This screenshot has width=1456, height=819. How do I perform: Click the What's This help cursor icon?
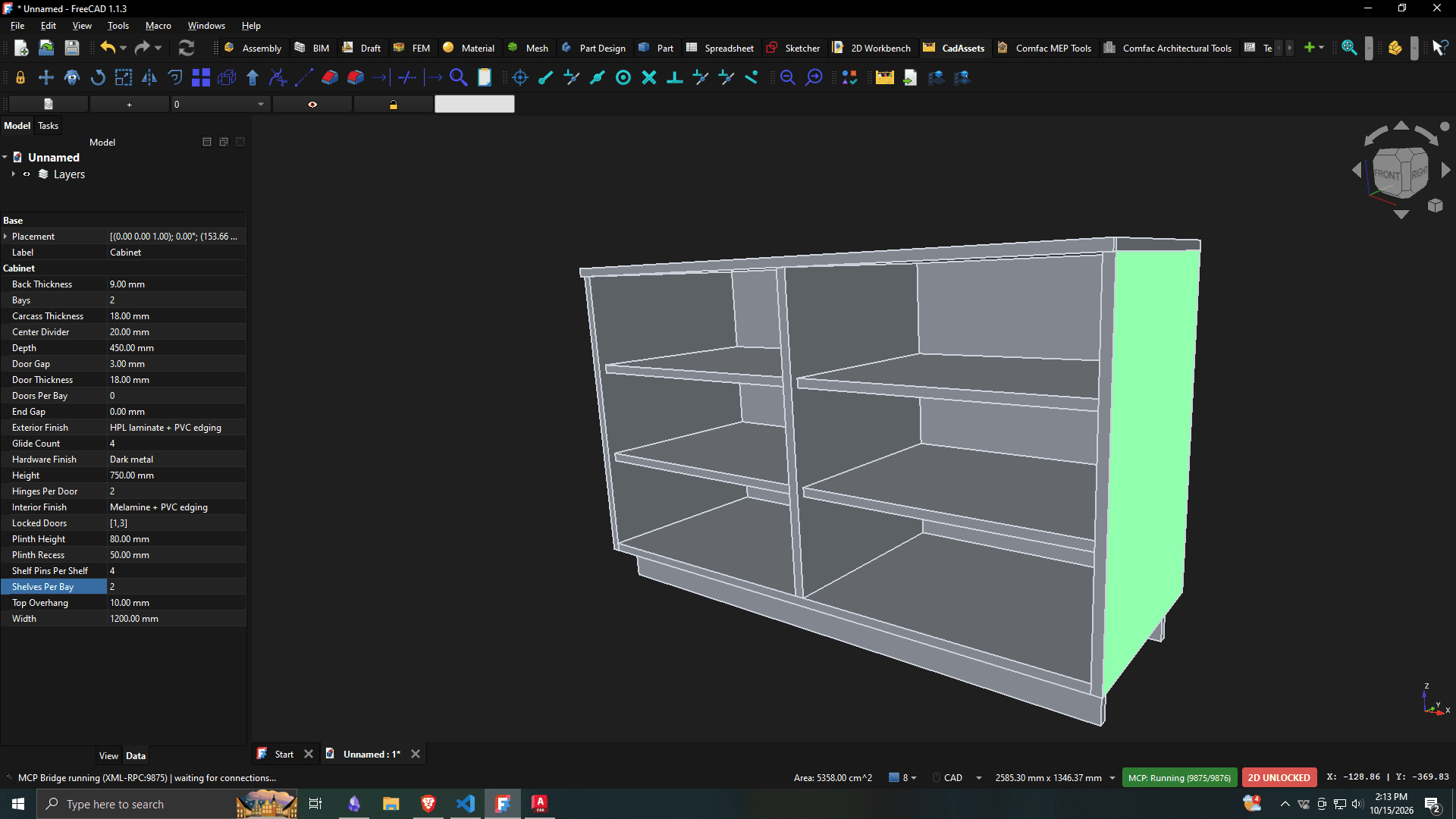click(x=1440, y=48)
